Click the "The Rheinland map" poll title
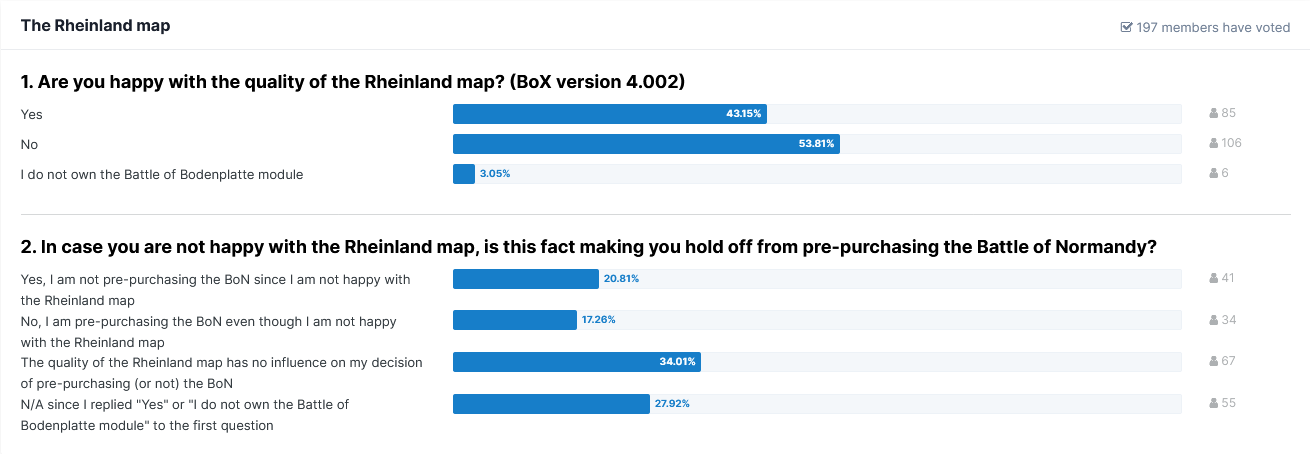The width and height of the screenshot is (1310, 454). pyautogui.click(x=95, y=26)
